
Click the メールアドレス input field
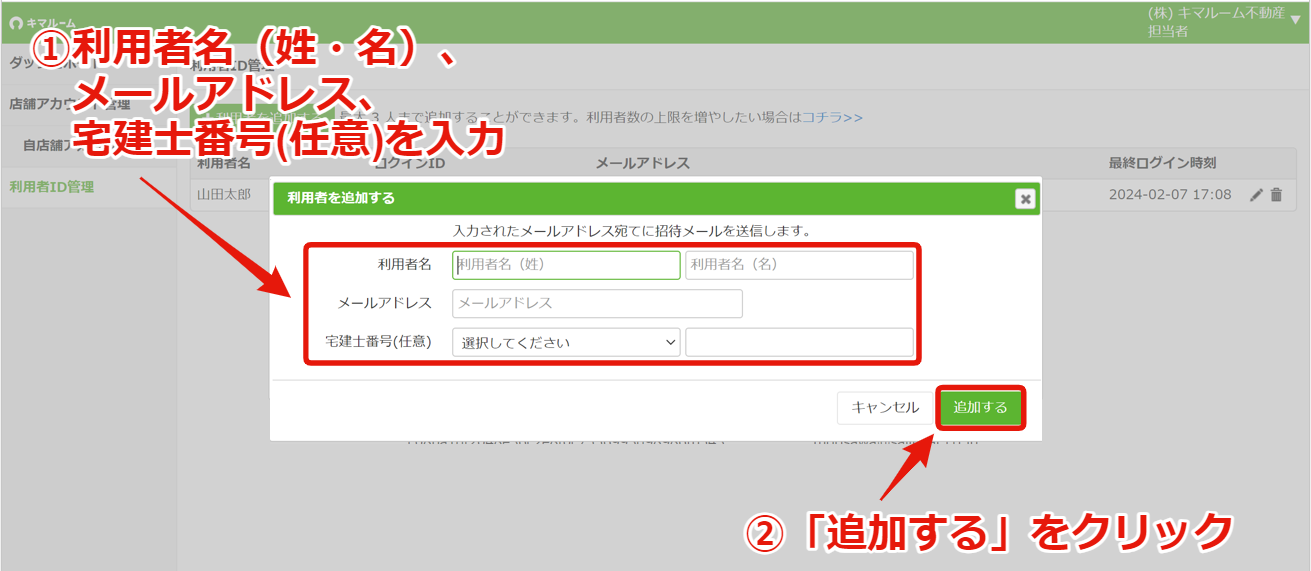[x=597, y=303]
